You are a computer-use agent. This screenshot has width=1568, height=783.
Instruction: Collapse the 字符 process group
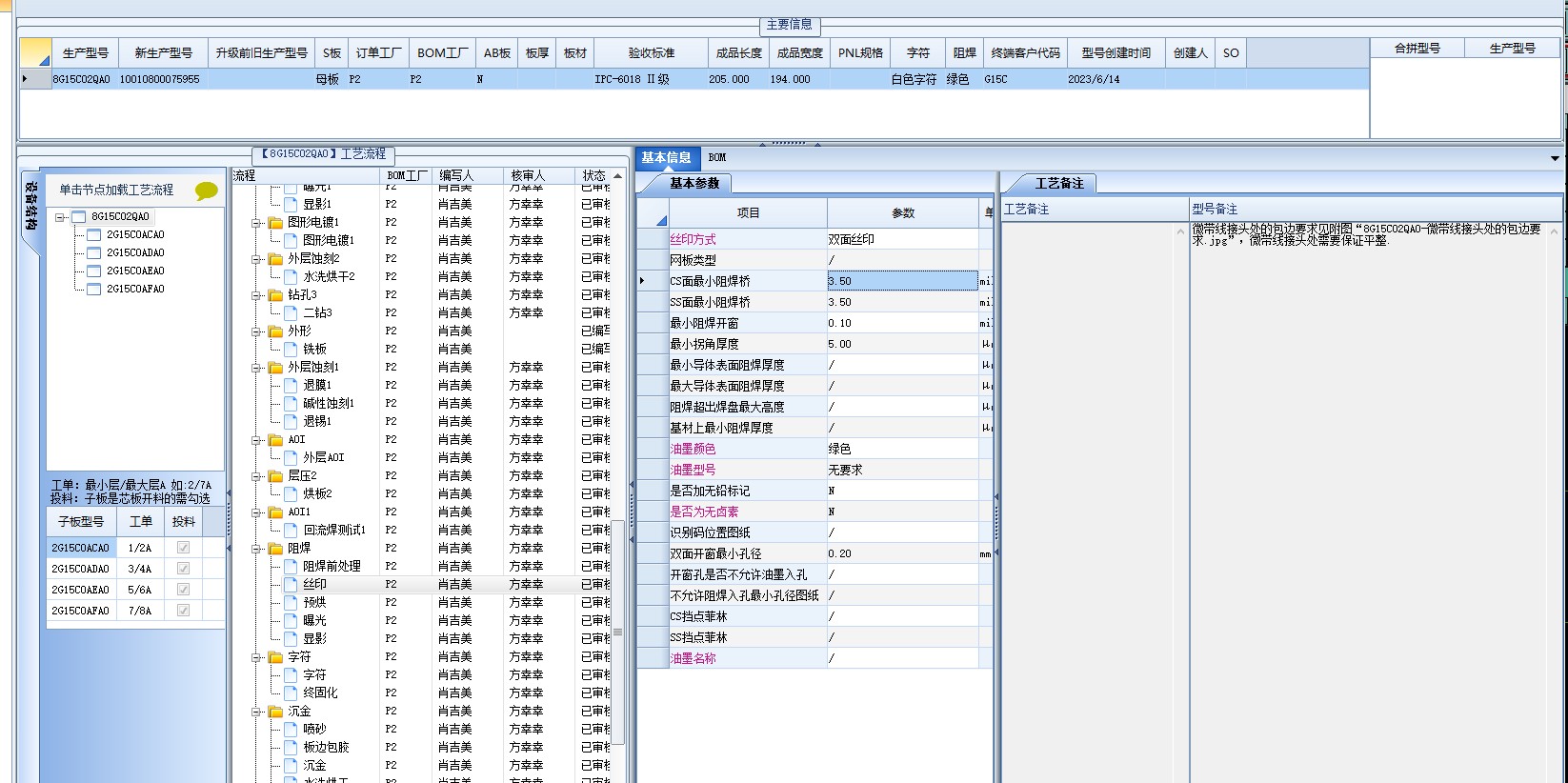coord(256,657)
